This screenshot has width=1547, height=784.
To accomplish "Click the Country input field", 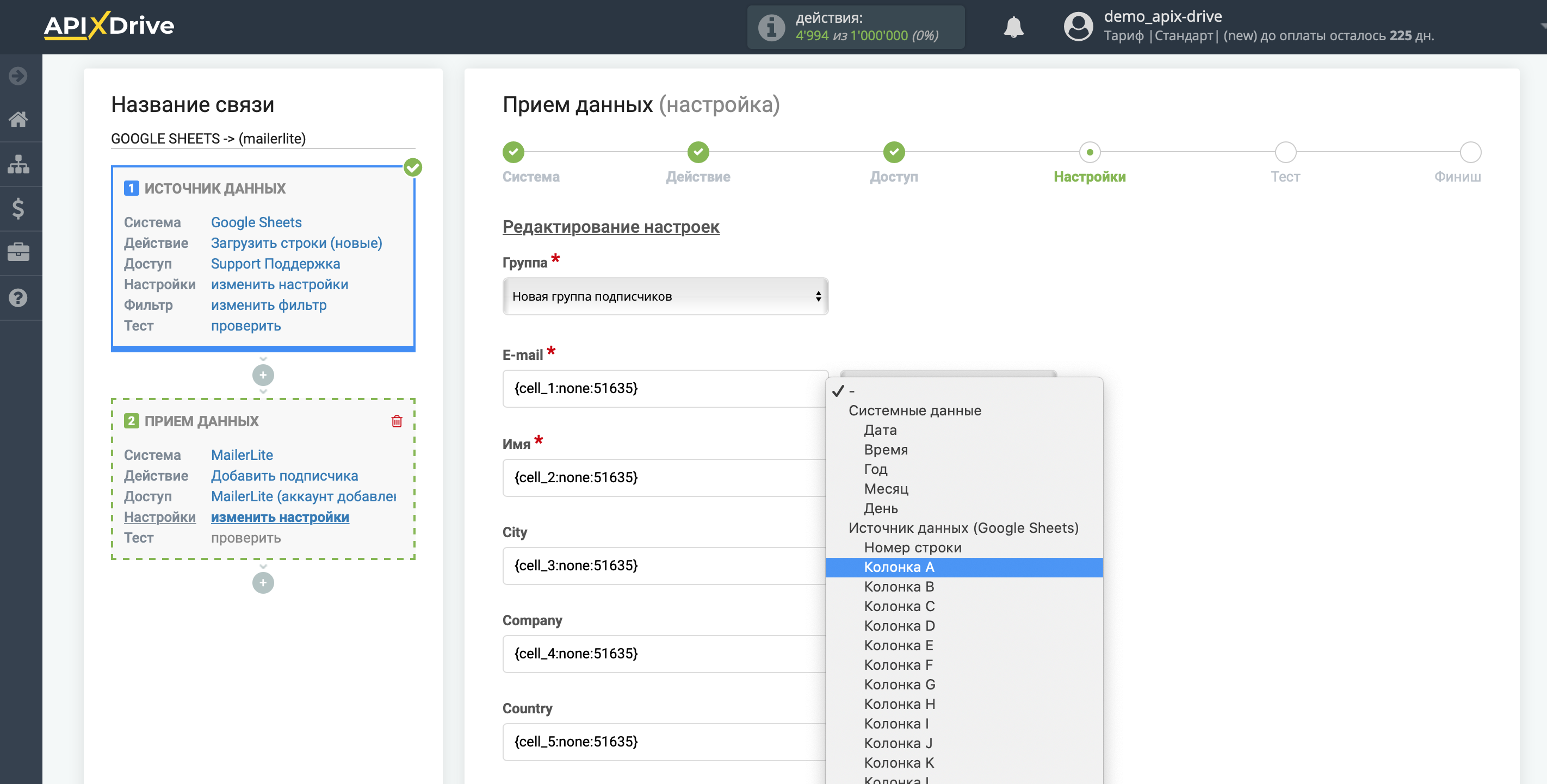I will coord(664,742).
